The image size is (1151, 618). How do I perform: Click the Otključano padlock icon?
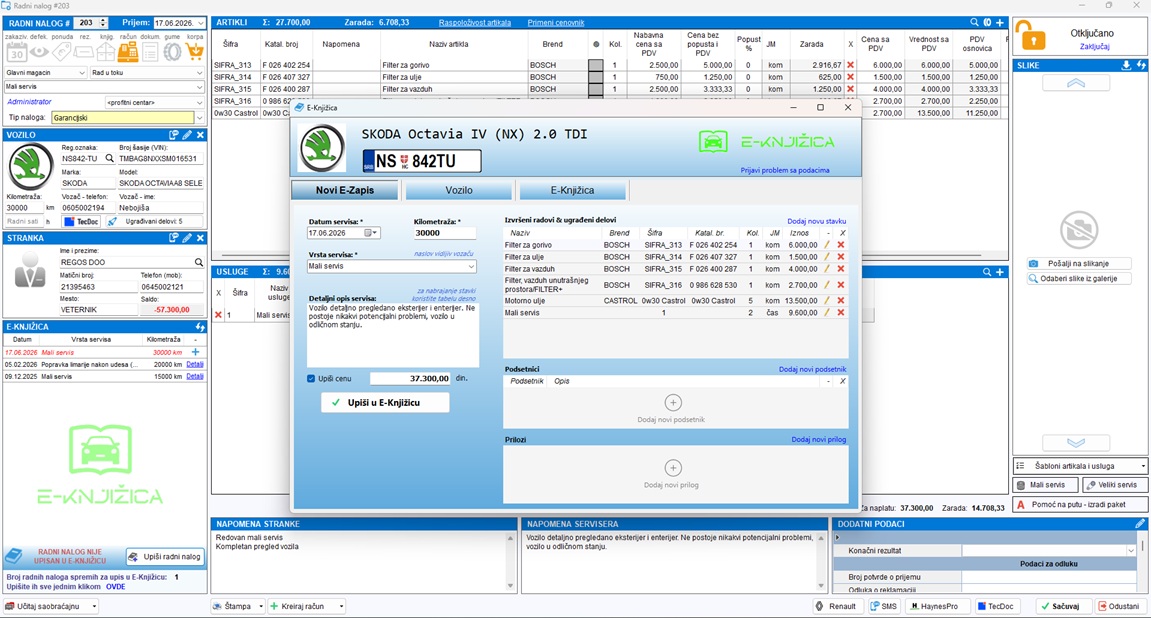(1031, 36)
